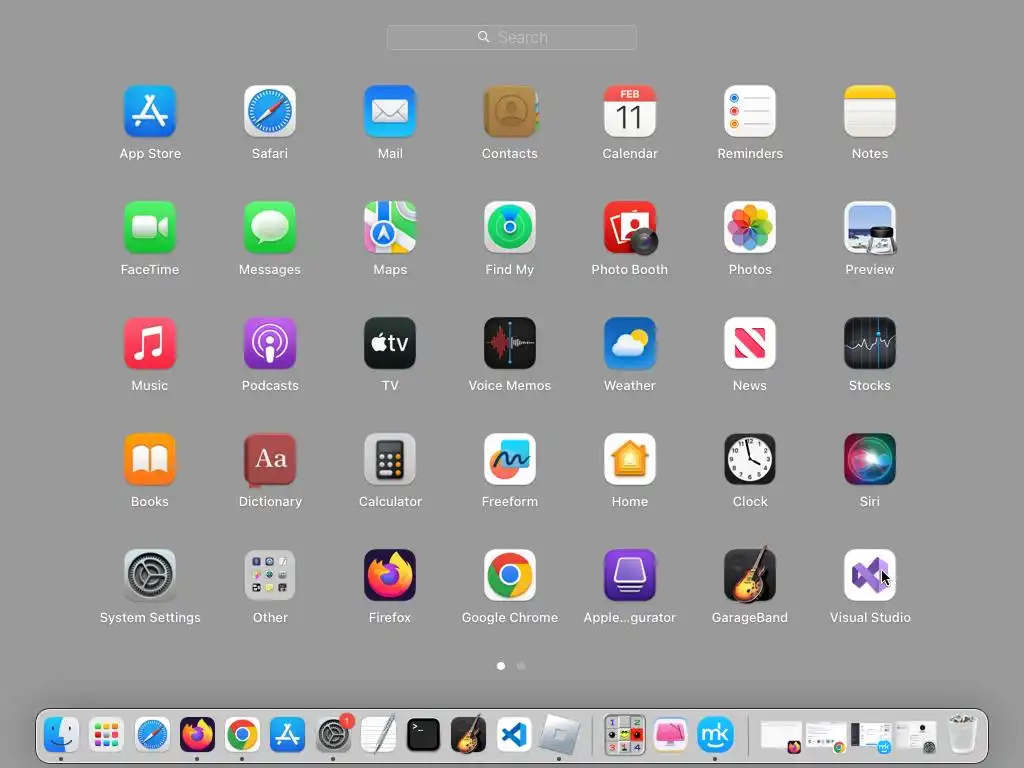This screenshot has height=768, width=1024.
Task: Open the blue mk app in Dock
Action: coord(715,735)
